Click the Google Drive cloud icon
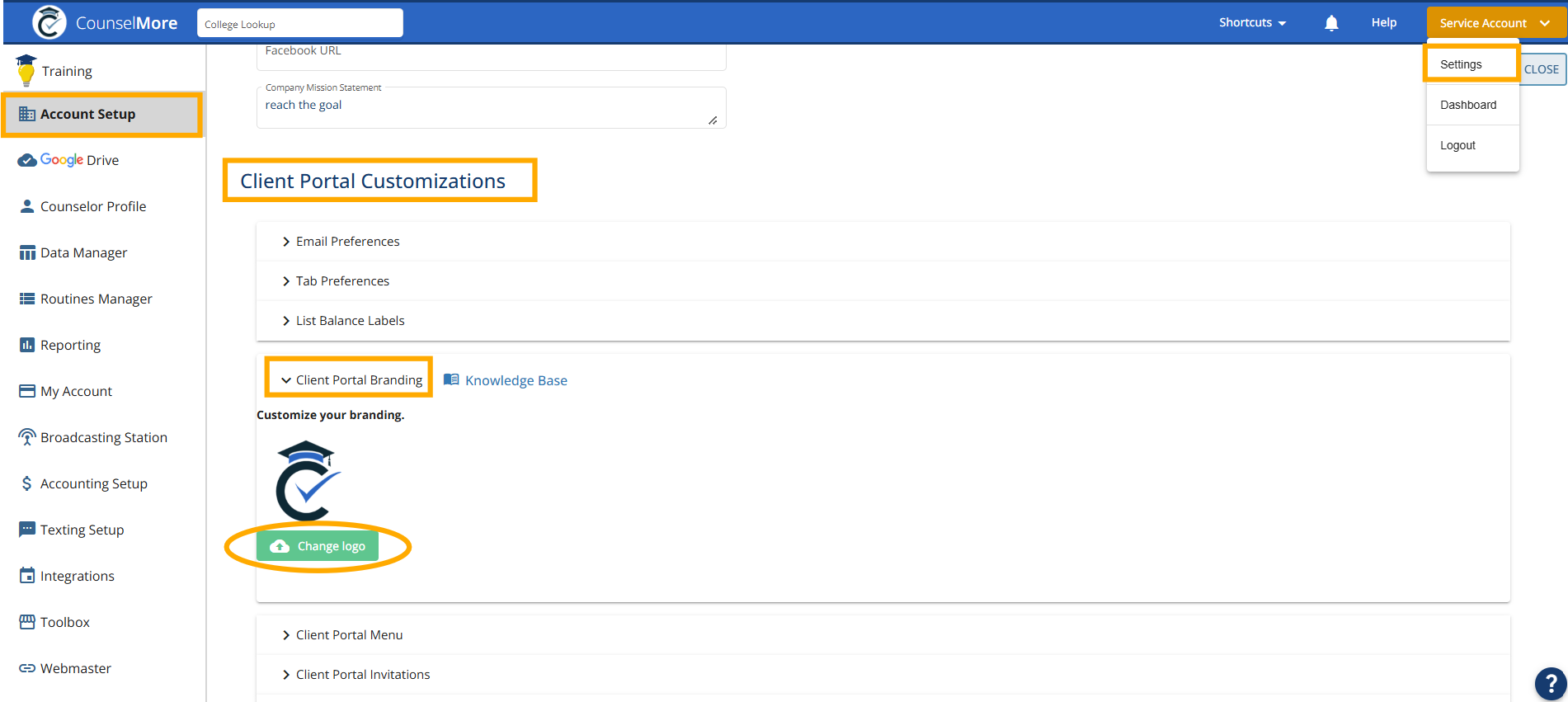The height and width of the screenshot is (702, 1568). 27,160
